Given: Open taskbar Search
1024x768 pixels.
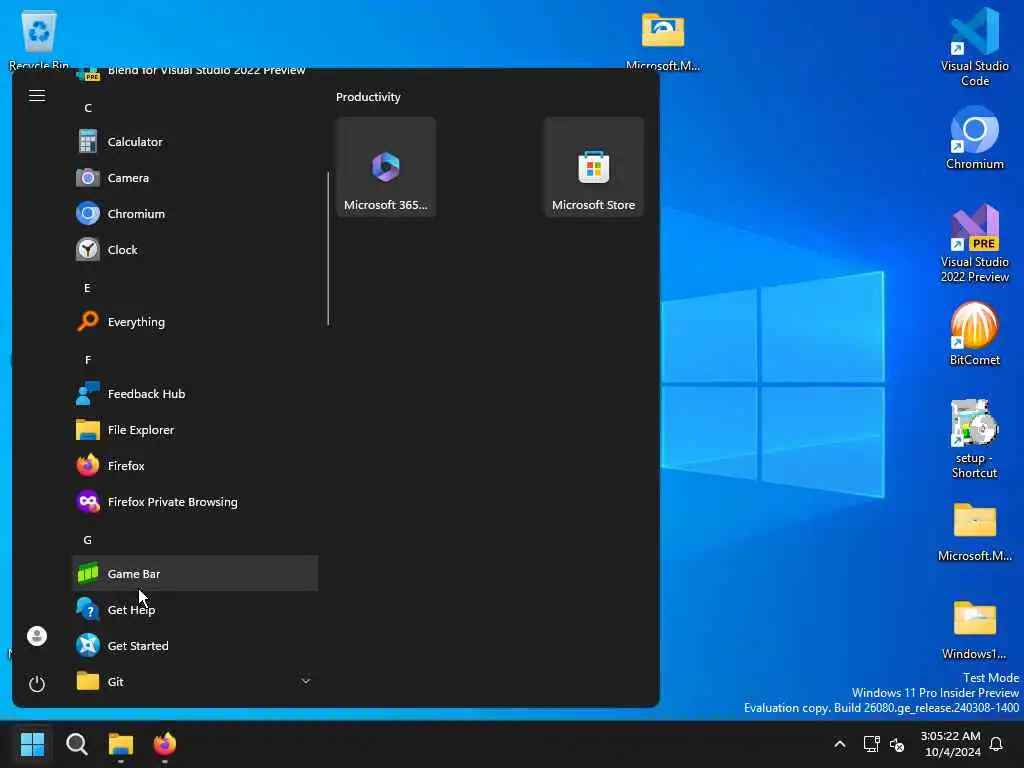Looking at the screenshot, I should tap(77, 744).
